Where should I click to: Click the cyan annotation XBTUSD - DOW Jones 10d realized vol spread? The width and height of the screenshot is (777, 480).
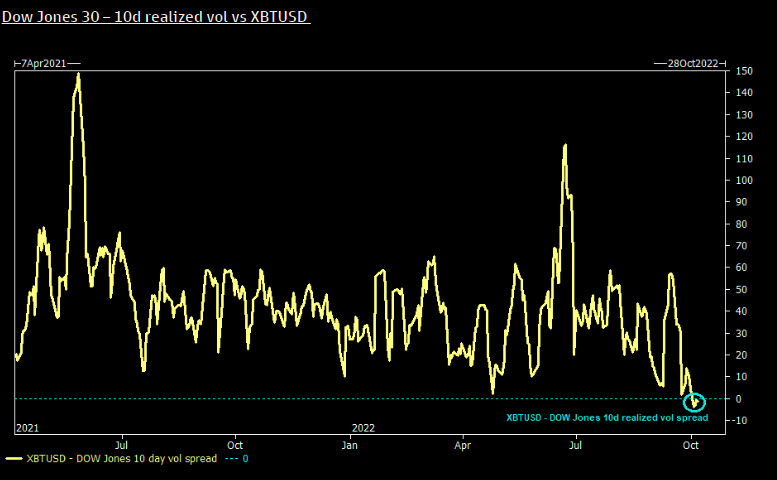[x=607, y=418]
